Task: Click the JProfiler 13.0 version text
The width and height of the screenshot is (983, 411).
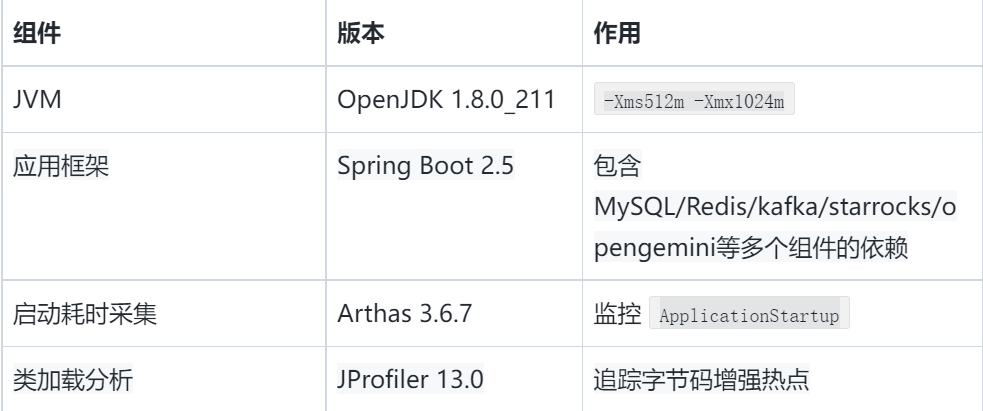Action: point(410,380)
